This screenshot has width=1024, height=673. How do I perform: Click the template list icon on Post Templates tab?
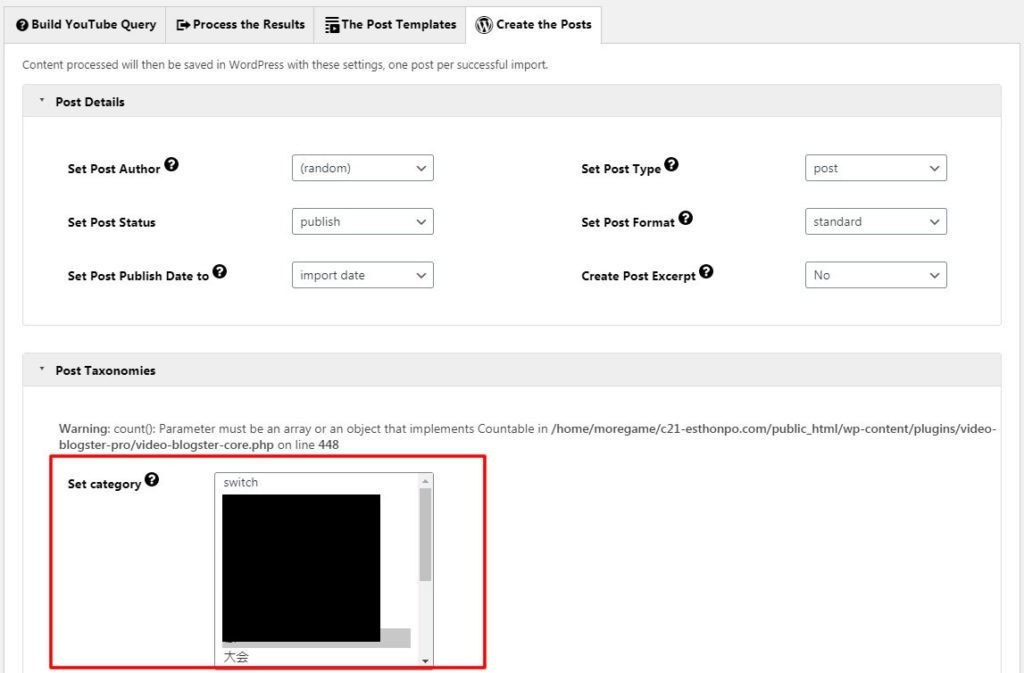[332, 25]
